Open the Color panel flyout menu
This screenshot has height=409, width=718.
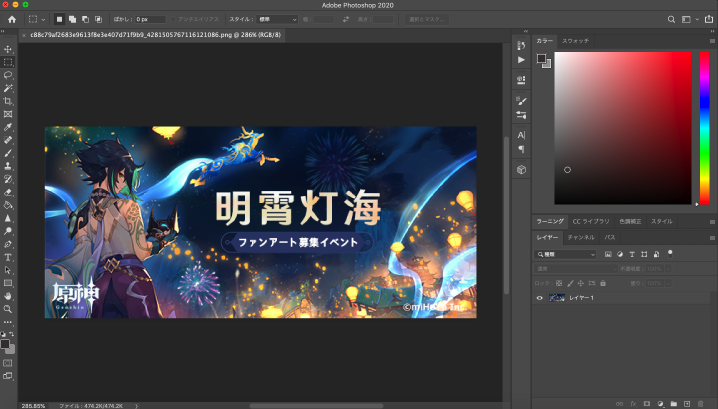point(712,41)
